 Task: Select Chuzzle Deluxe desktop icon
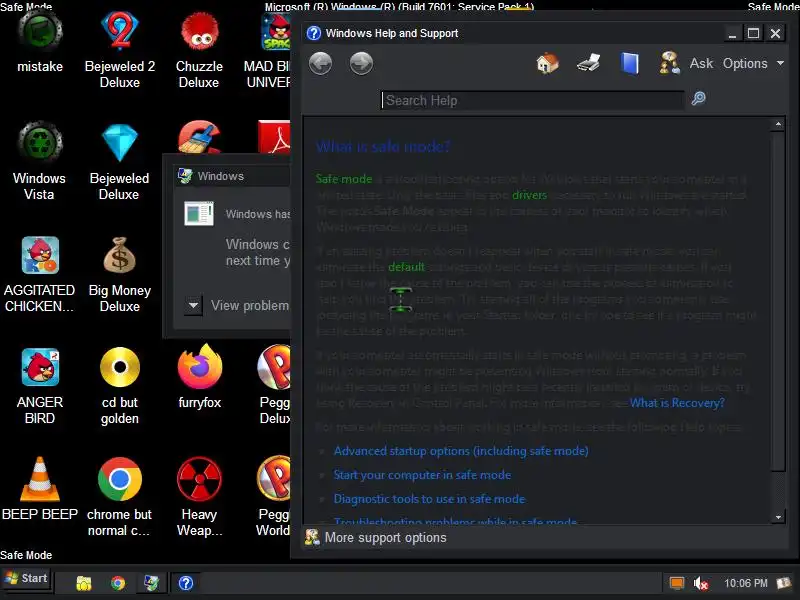(199, 48)
